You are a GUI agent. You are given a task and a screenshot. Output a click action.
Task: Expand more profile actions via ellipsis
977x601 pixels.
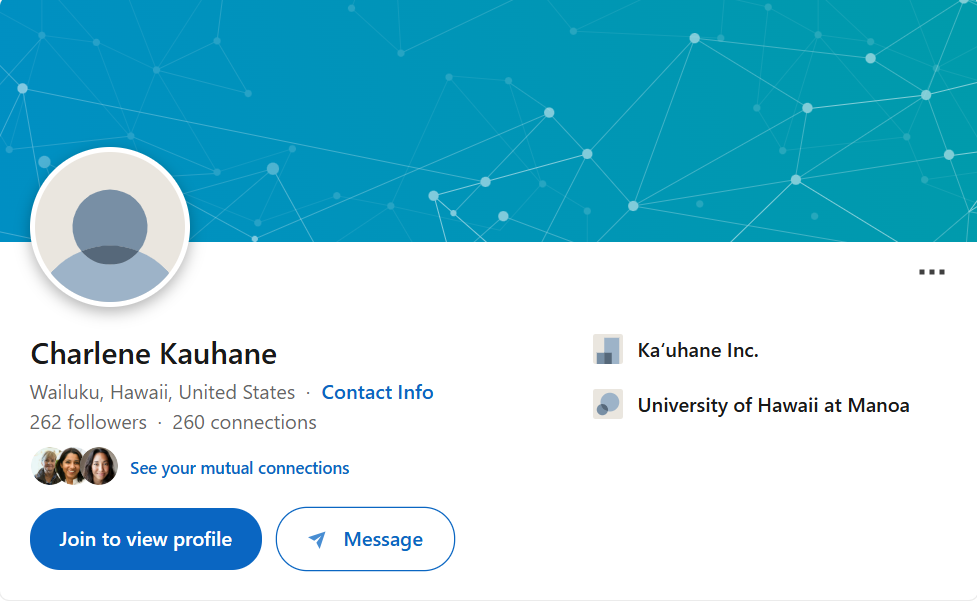pos(931,271)
